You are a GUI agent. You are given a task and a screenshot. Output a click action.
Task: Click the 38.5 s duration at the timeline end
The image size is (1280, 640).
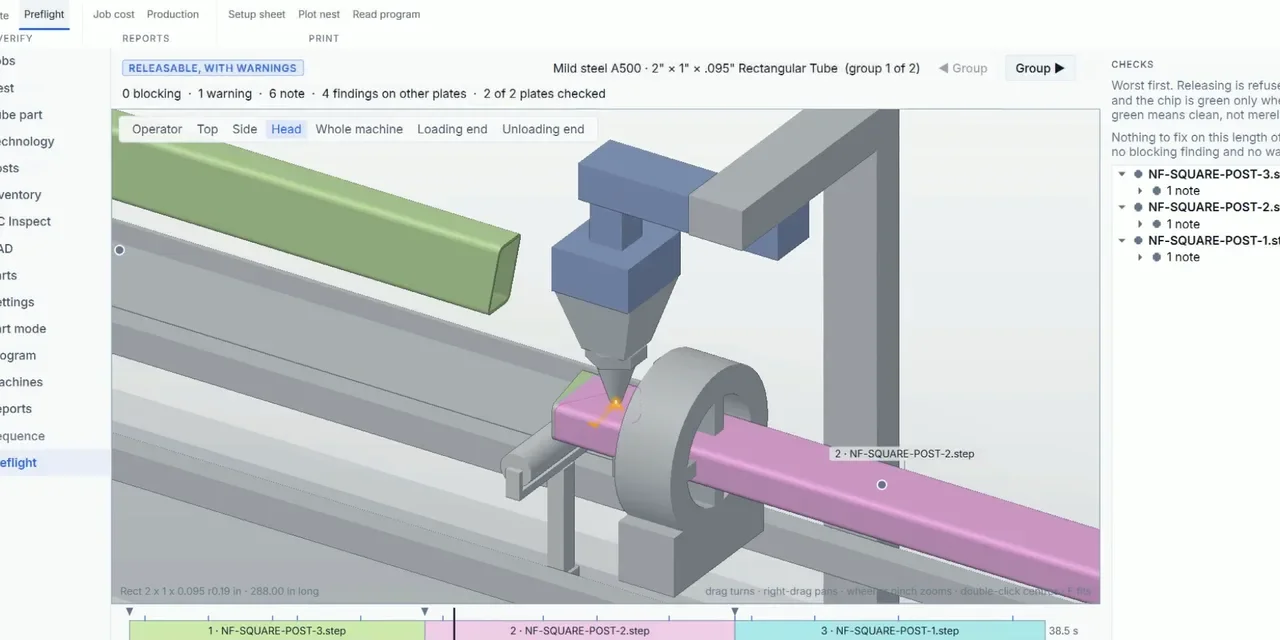point(1062,631)
